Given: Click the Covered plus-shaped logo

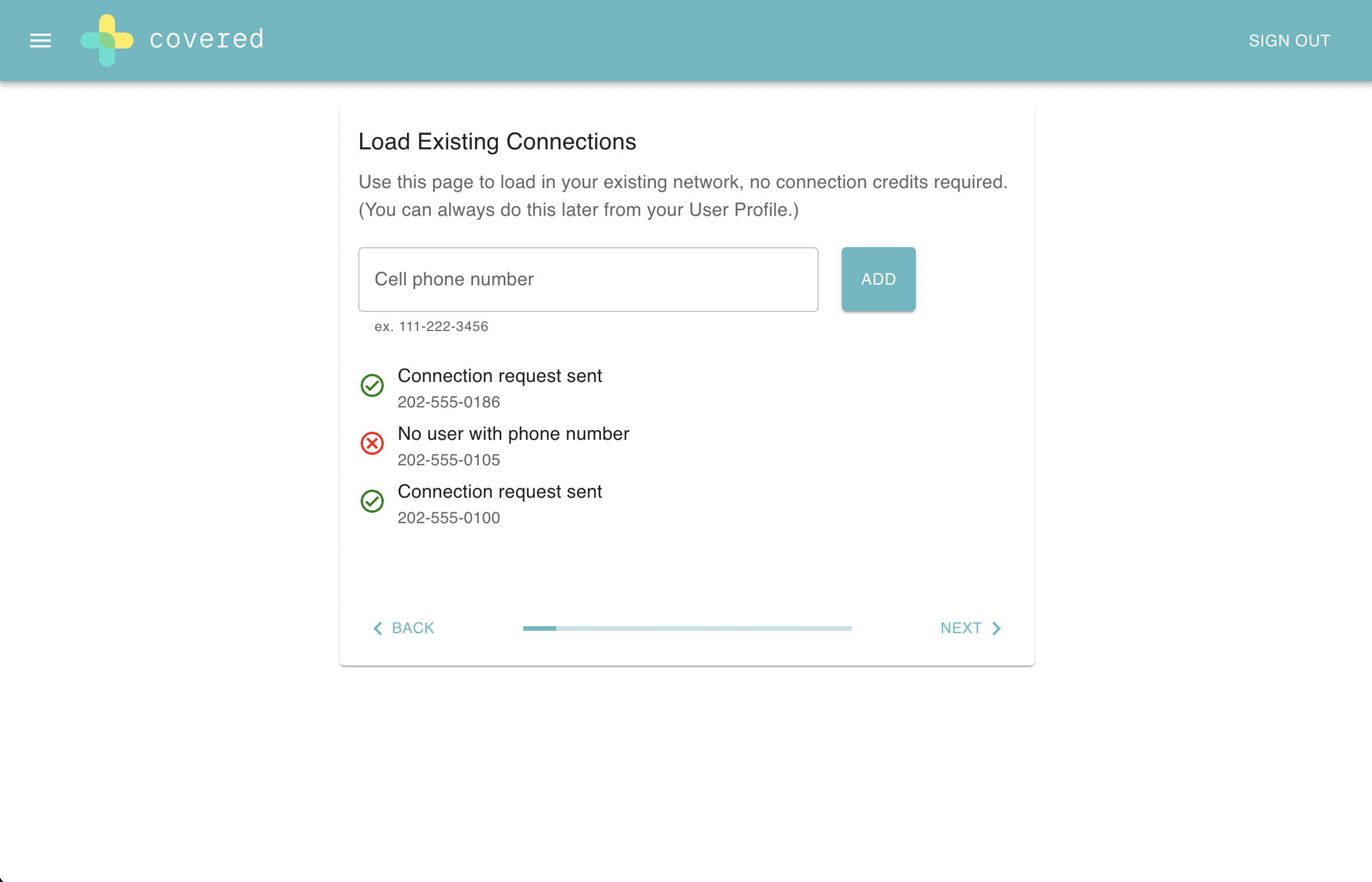Looking at the screenshot, I should click(x=107, y=41).
